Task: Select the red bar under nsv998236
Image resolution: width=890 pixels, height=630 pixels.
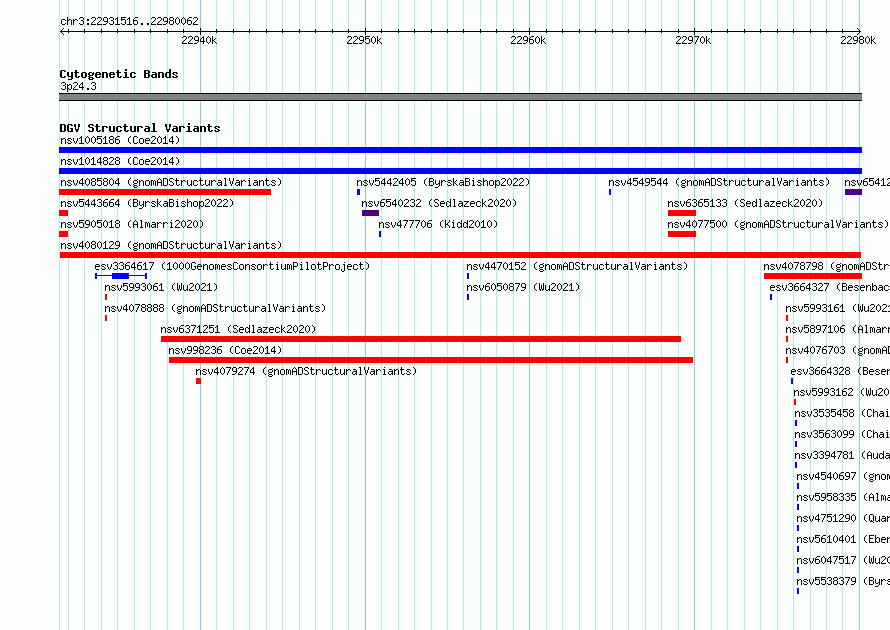Action: click(x=431, y=360)
